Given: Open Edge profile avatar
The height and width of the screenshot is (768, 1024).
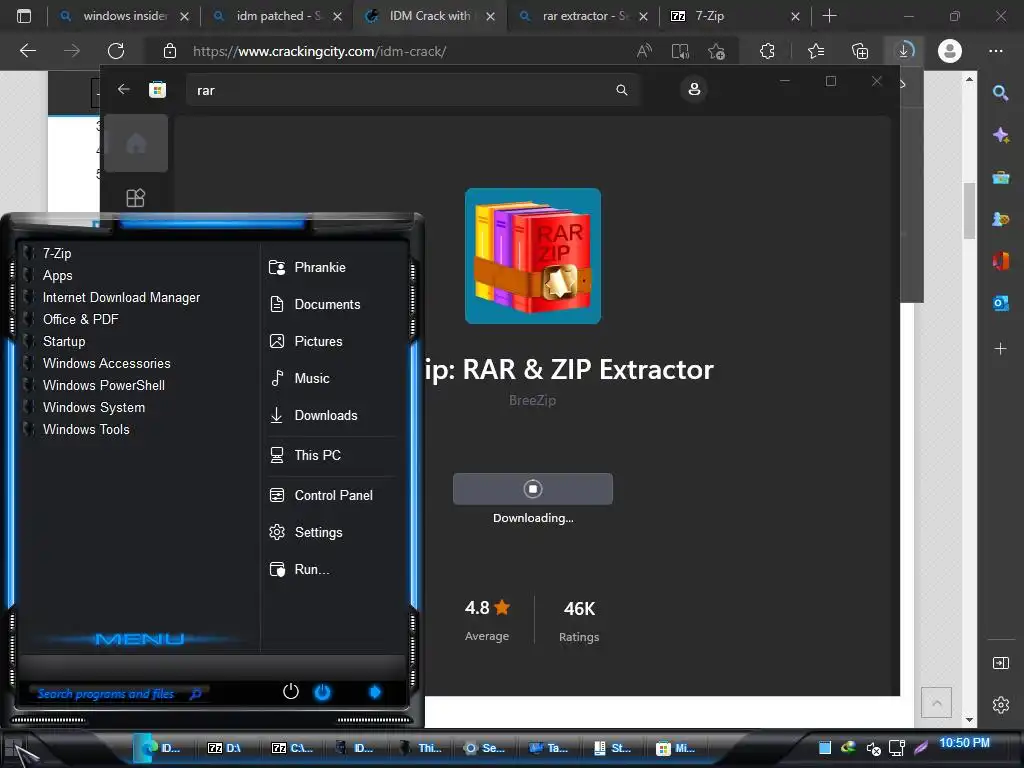Looking at the screenshot, I should (950, 50).
